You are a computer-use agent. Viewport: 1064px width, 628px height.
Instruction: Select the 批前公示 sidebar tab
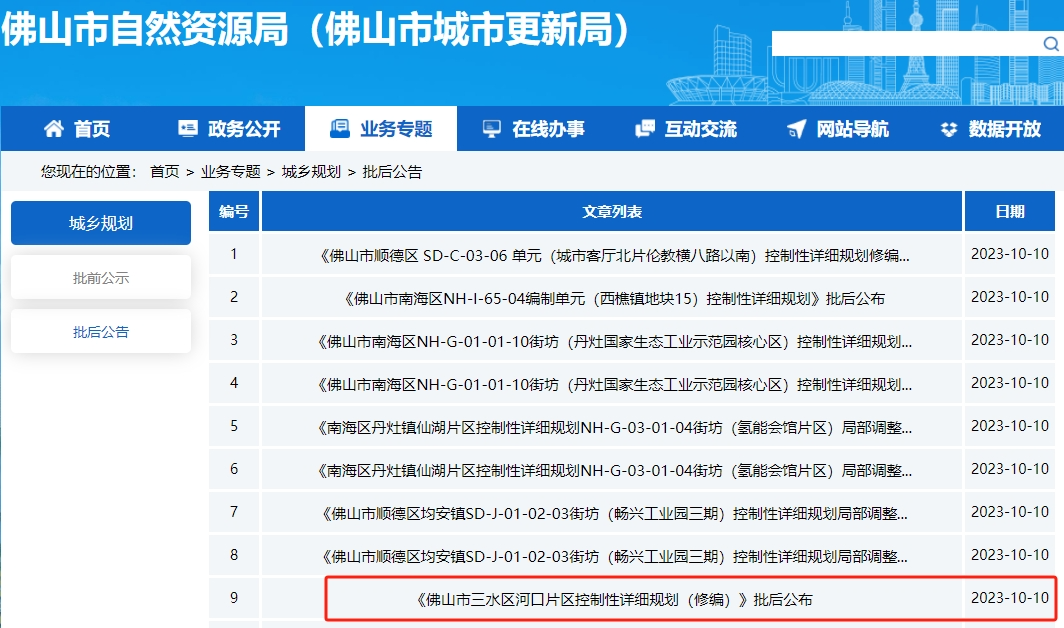101,277
